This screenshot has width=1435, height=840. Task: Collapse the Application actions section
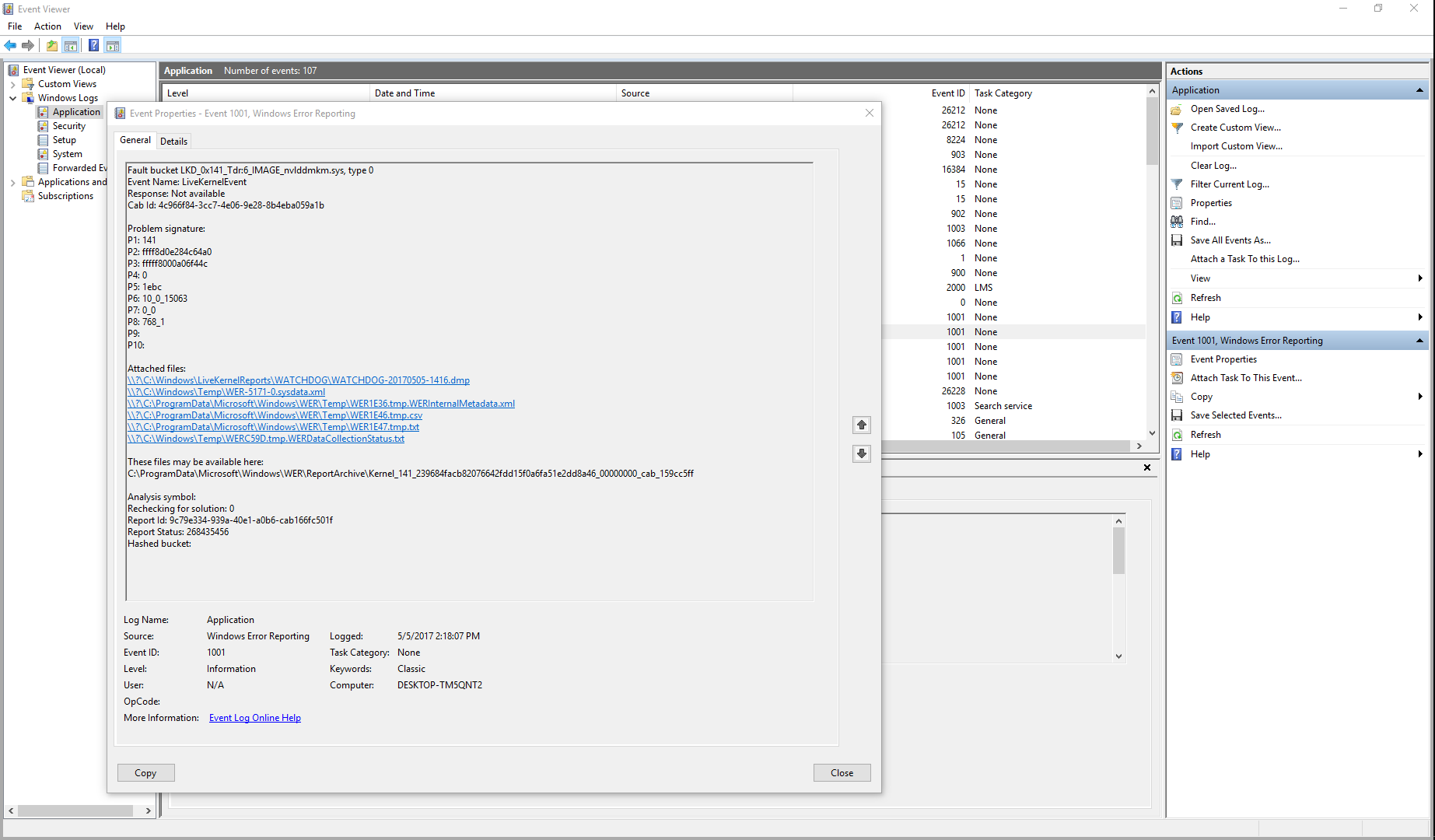pyautogui.click(x=1419, y=90)
